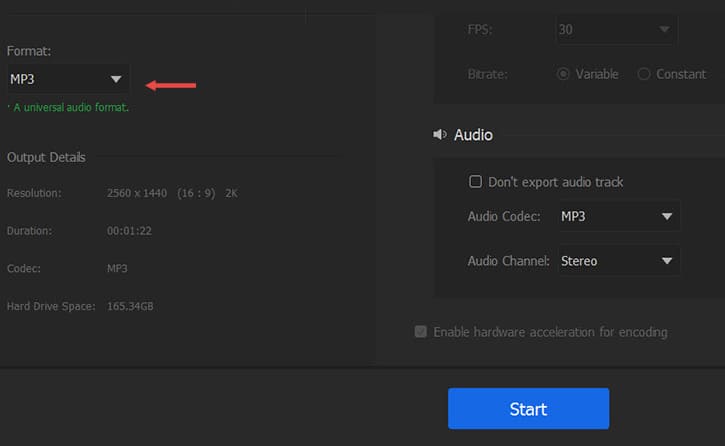This screenshot has width=725, height=446.
Task: Open the FPS dropdown showing 30
Action: coord(616,30)
